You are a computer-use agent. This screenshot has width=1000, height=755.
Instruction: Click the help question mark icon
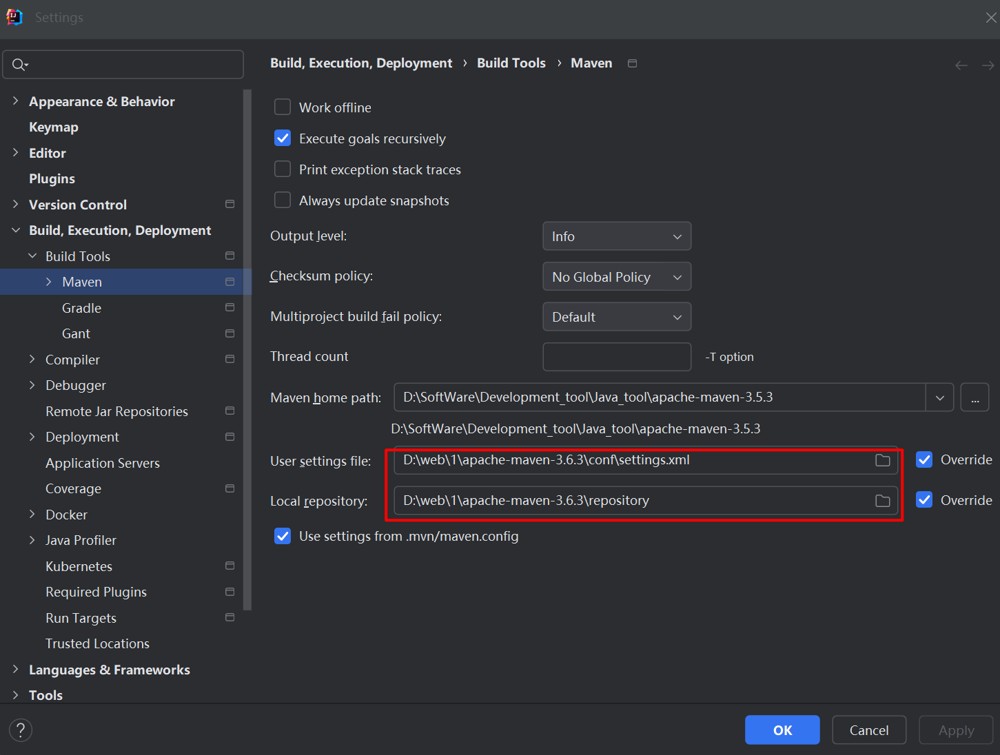click(20, 730)
